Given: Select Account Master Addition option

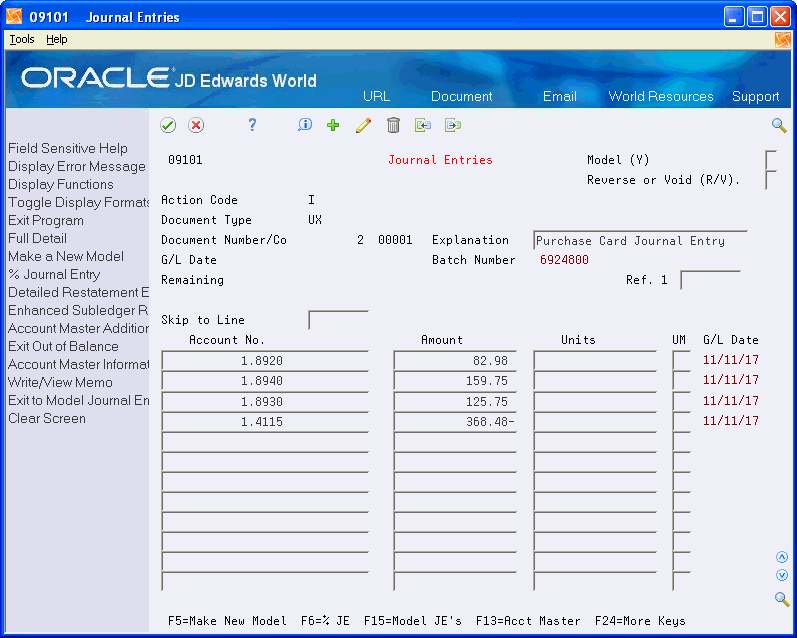Looking at the screenshot, I should tap(79, 328).
